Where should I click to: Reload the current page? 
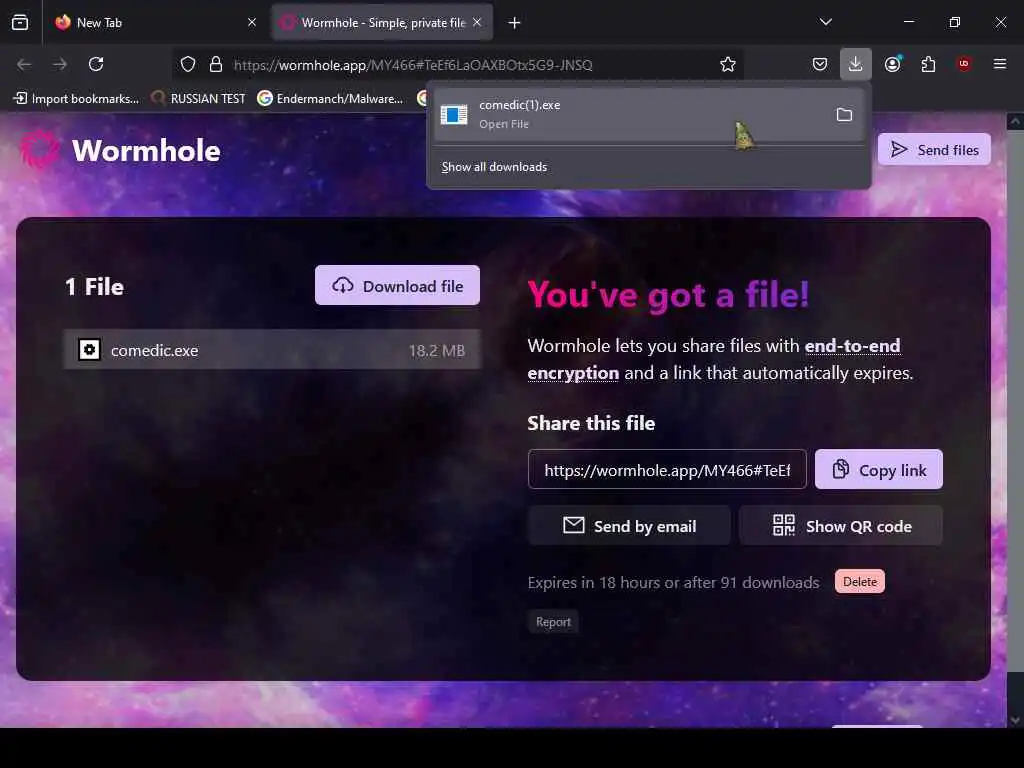[96, 64]
